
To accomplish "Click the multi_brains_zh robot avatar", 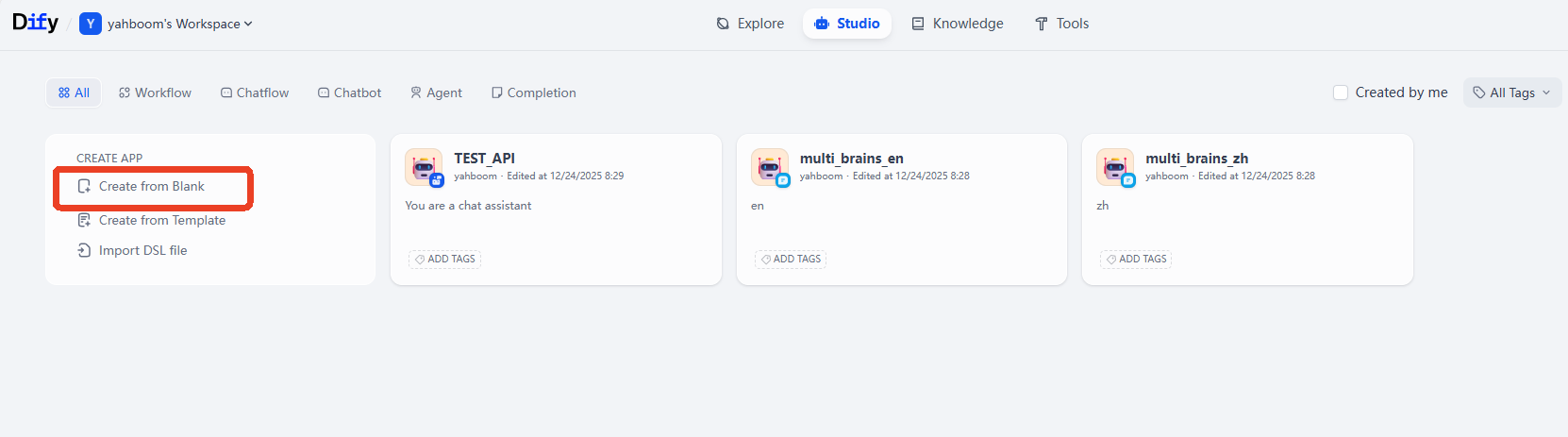I will pos(1115,167).
